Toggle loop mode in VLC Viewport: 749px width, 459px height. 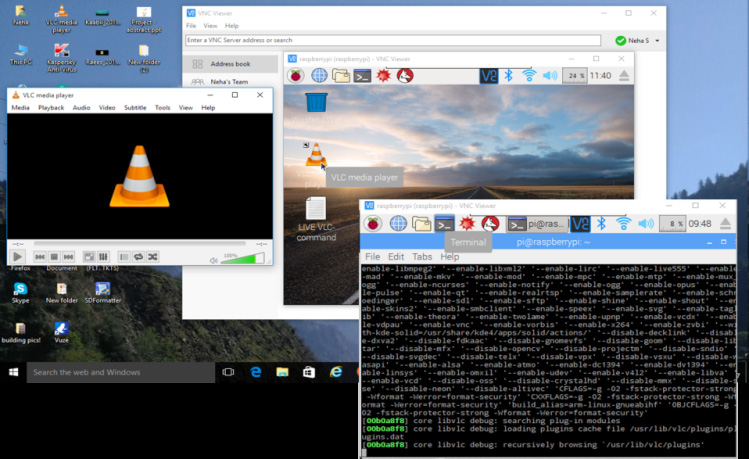coord(138,257)
